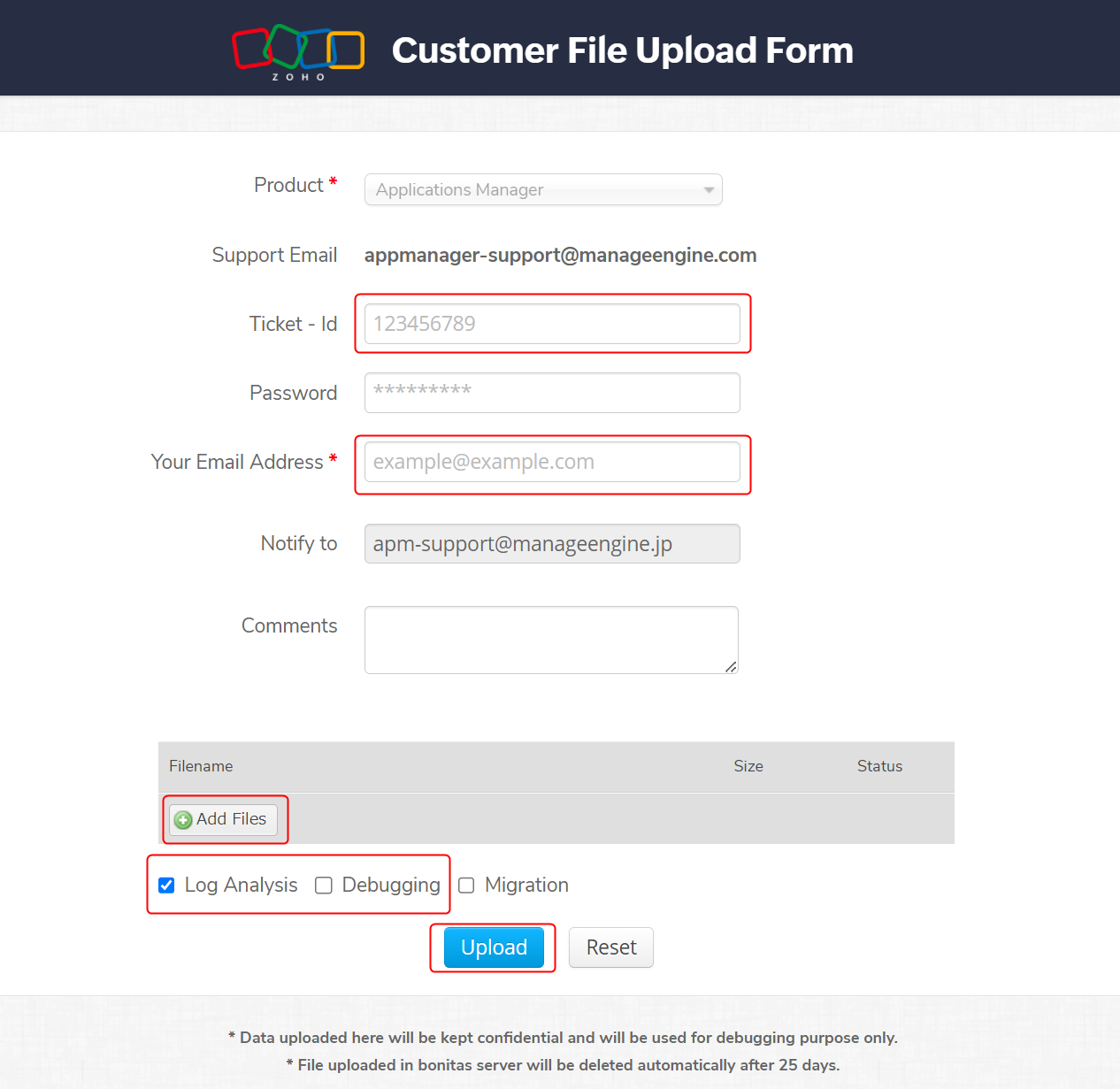The width and height of the screenshot is (1120, 1089).
Task: Click the green plus Add Files icon
Action: coord(183,820)
